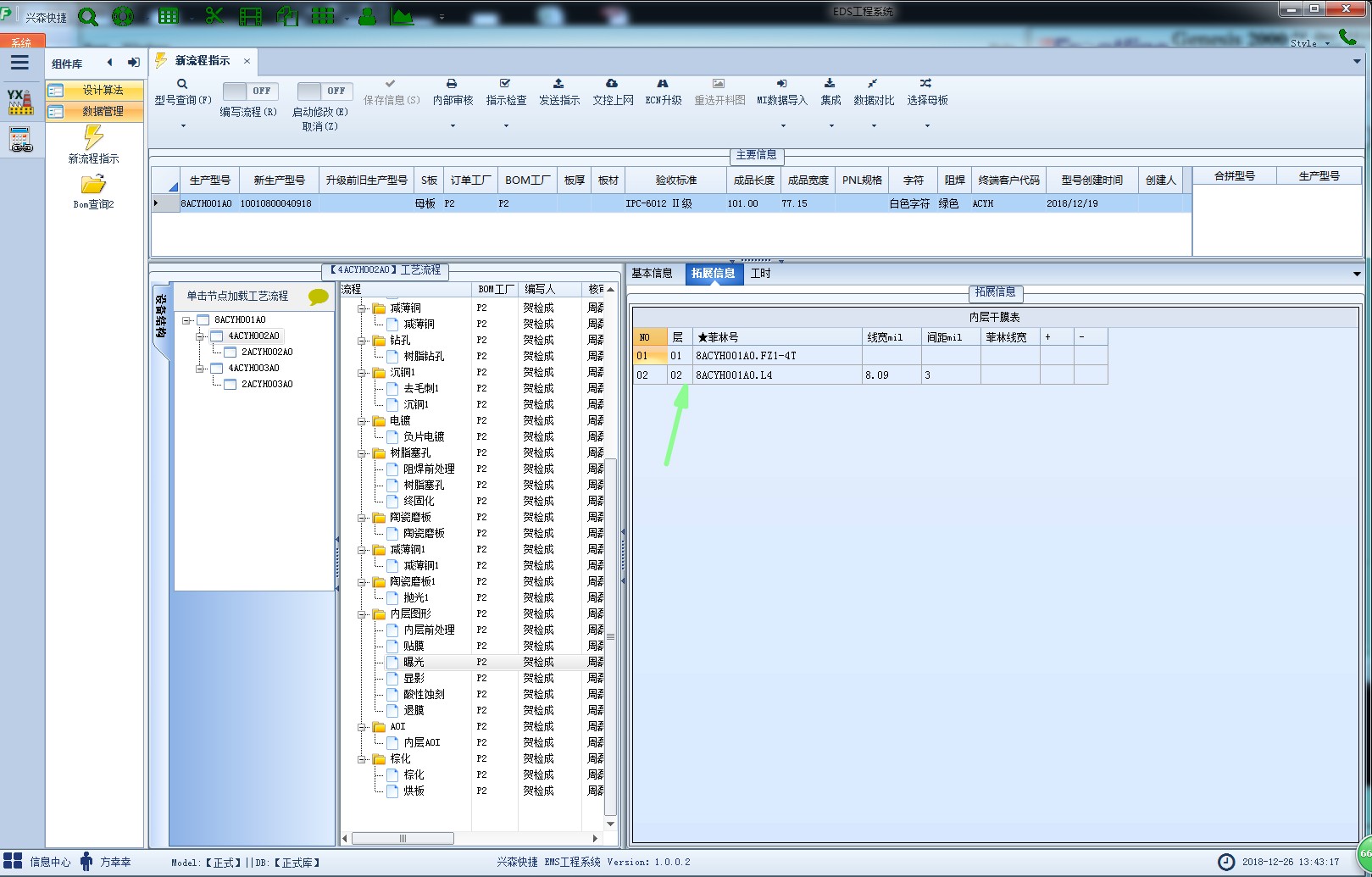
Task: Open dropdown arrow under 指示检查
Action: click(x=506, y=126)
